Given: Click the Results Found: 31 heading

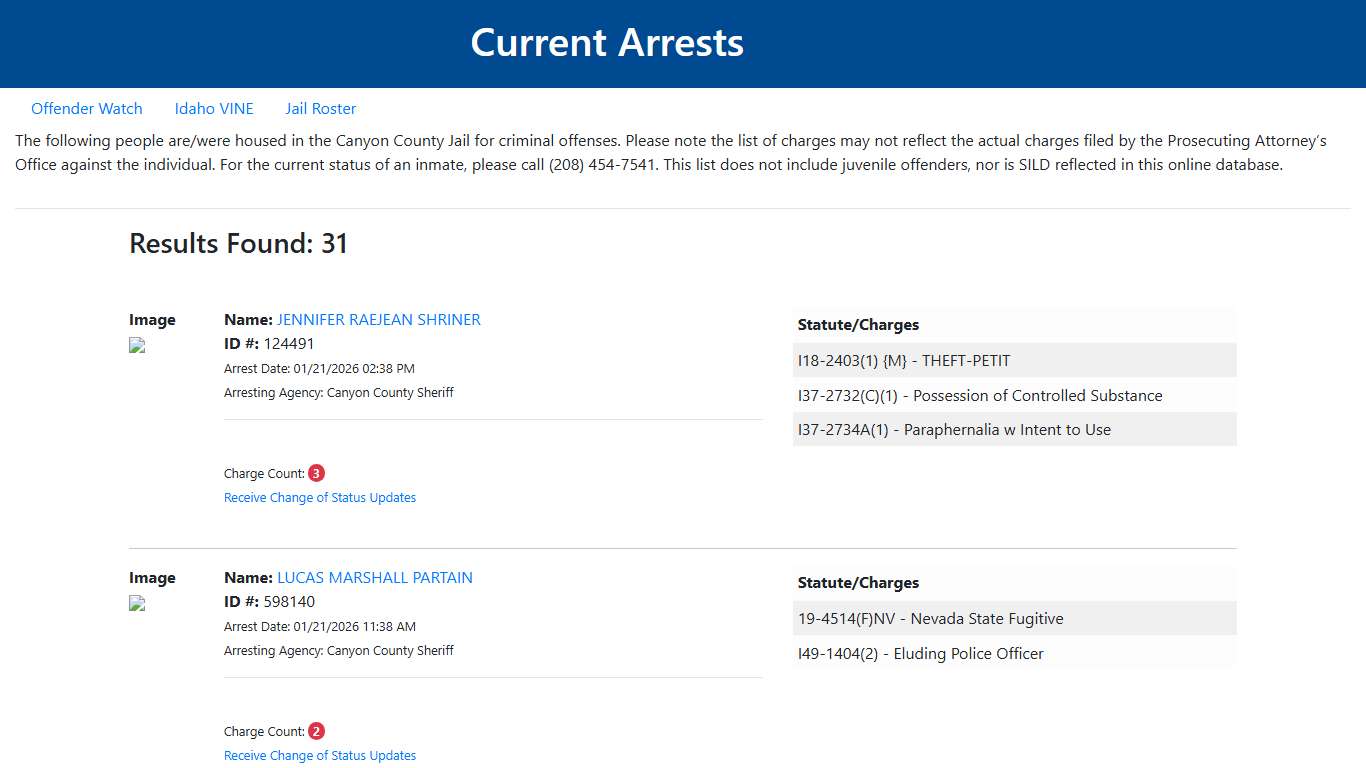Looking at the screenshot, I should point(238,243).
